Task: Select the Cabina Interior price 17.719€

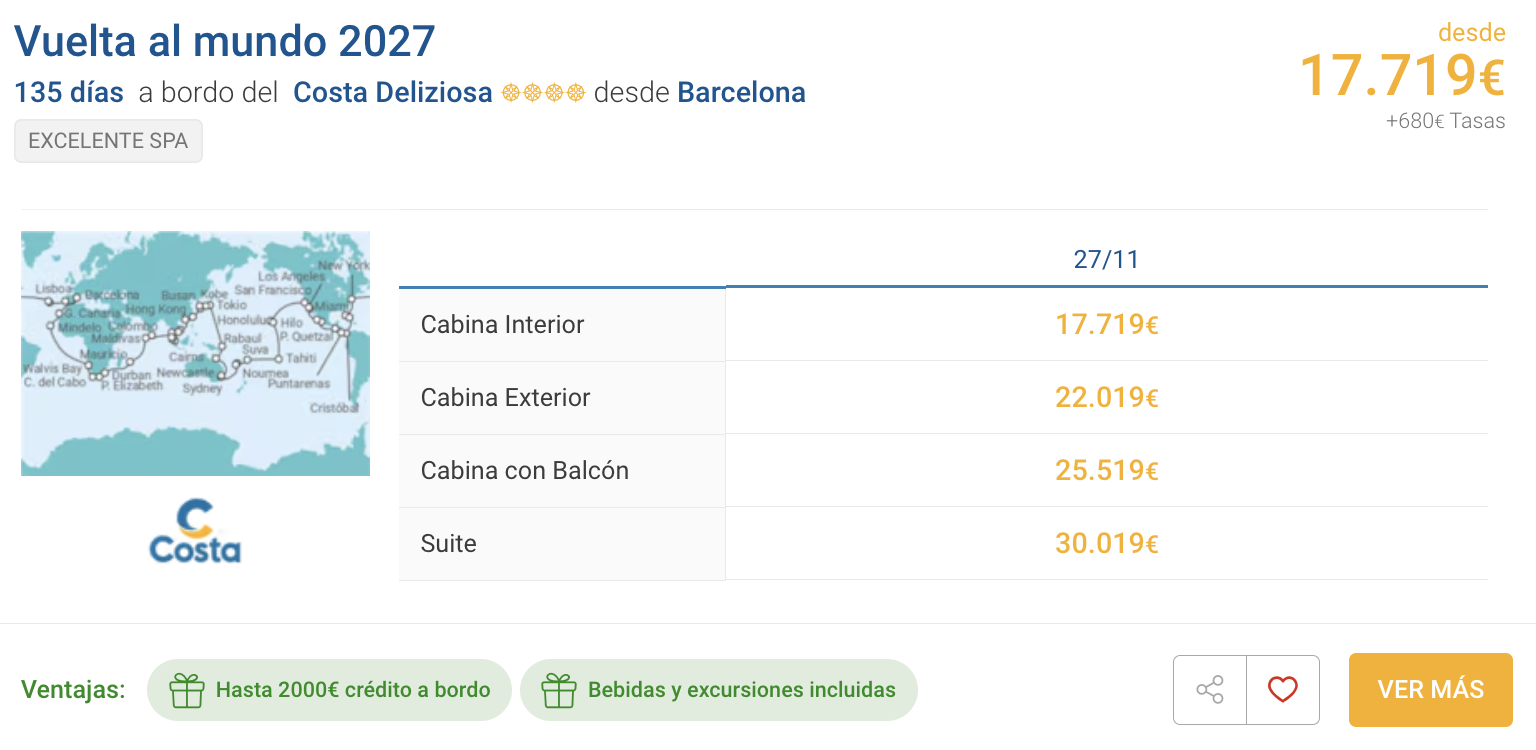Action: tap(1107, 324)
